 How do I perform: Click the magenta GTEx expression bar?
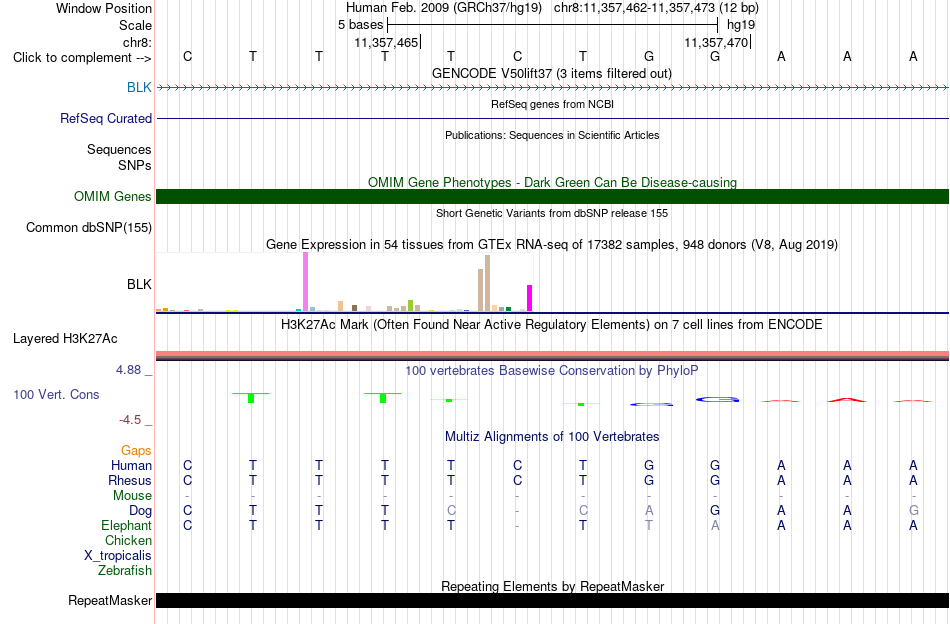point(530,298)
